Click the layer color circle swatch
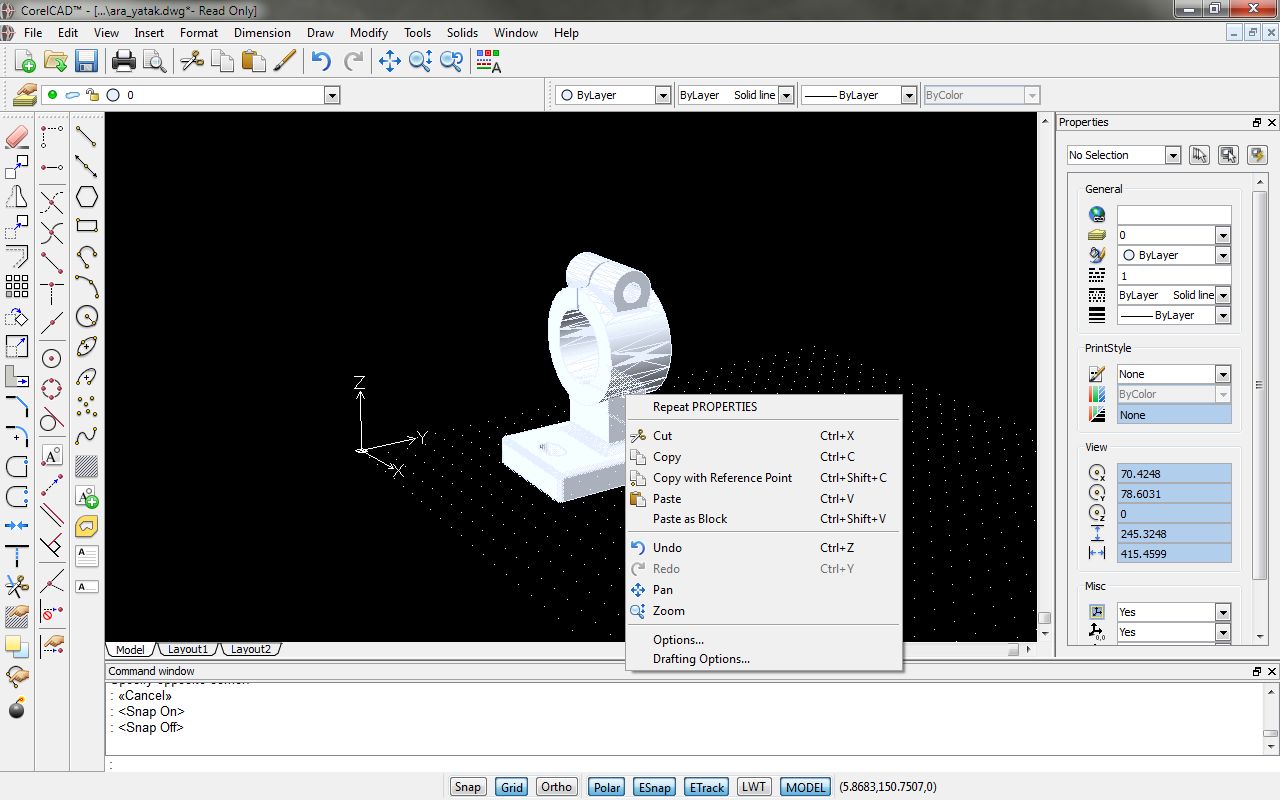The height and width of the screenshot is (800, 1280). 113,95
